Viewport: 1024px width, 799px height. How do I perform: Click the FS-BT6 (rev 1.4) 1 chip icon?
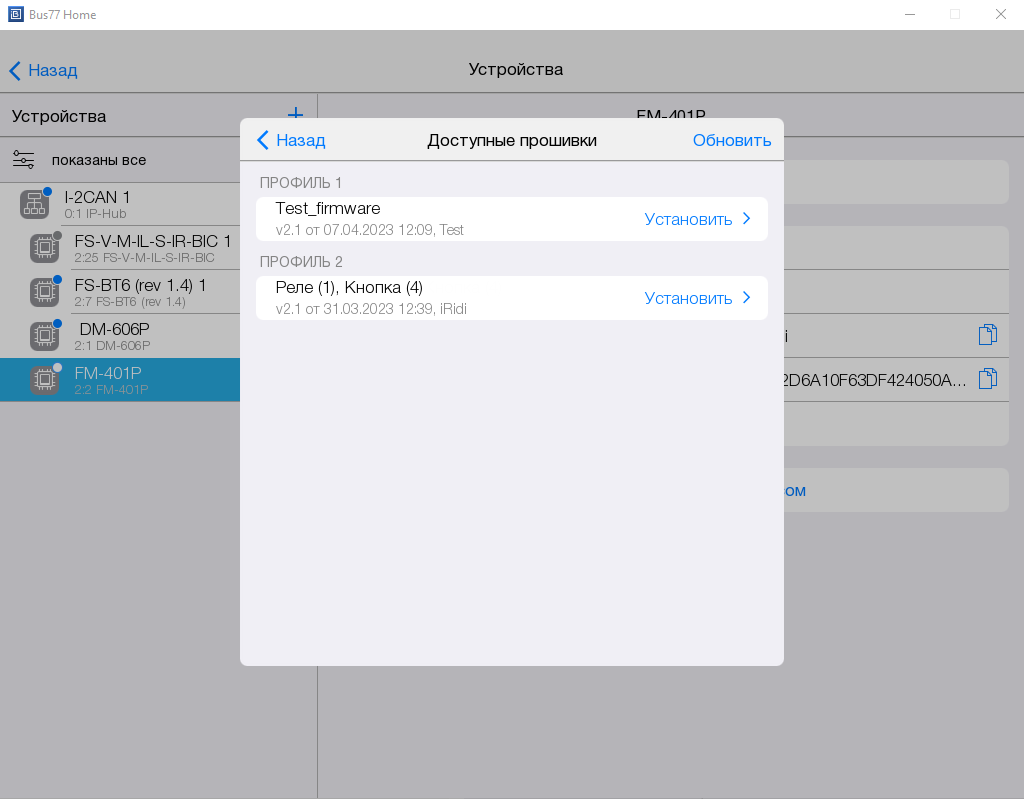tap(44, 292)
